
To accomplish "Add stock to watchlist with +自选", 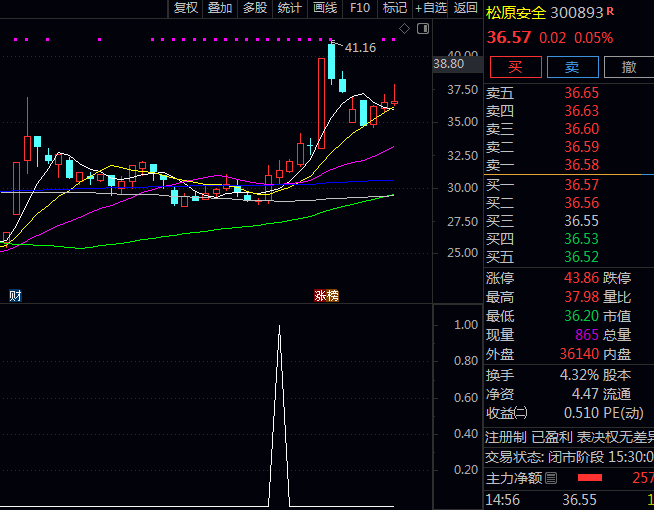I will coord(431,8).
